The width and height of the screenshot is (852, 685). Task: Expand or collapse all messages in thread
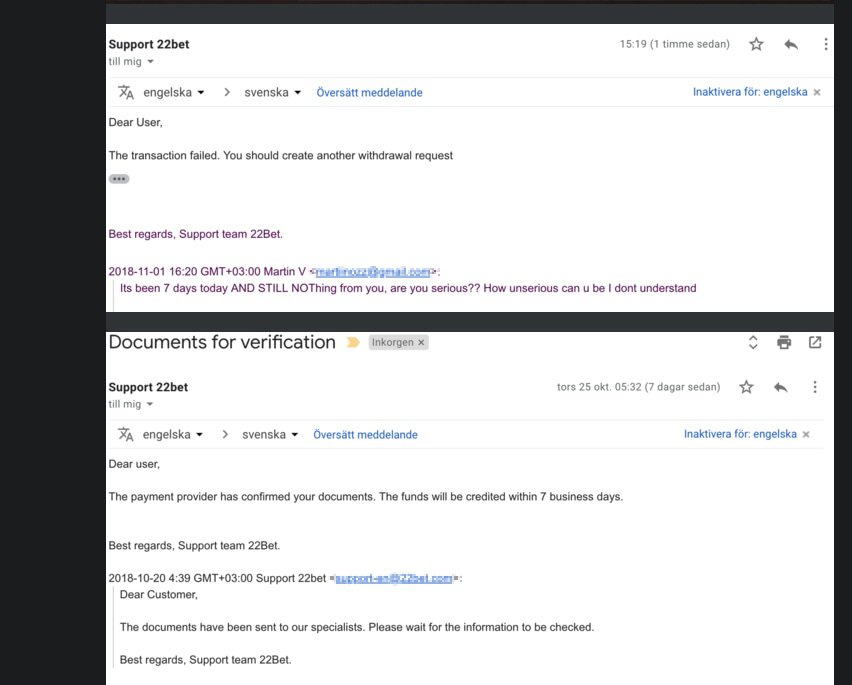(753, 342)
